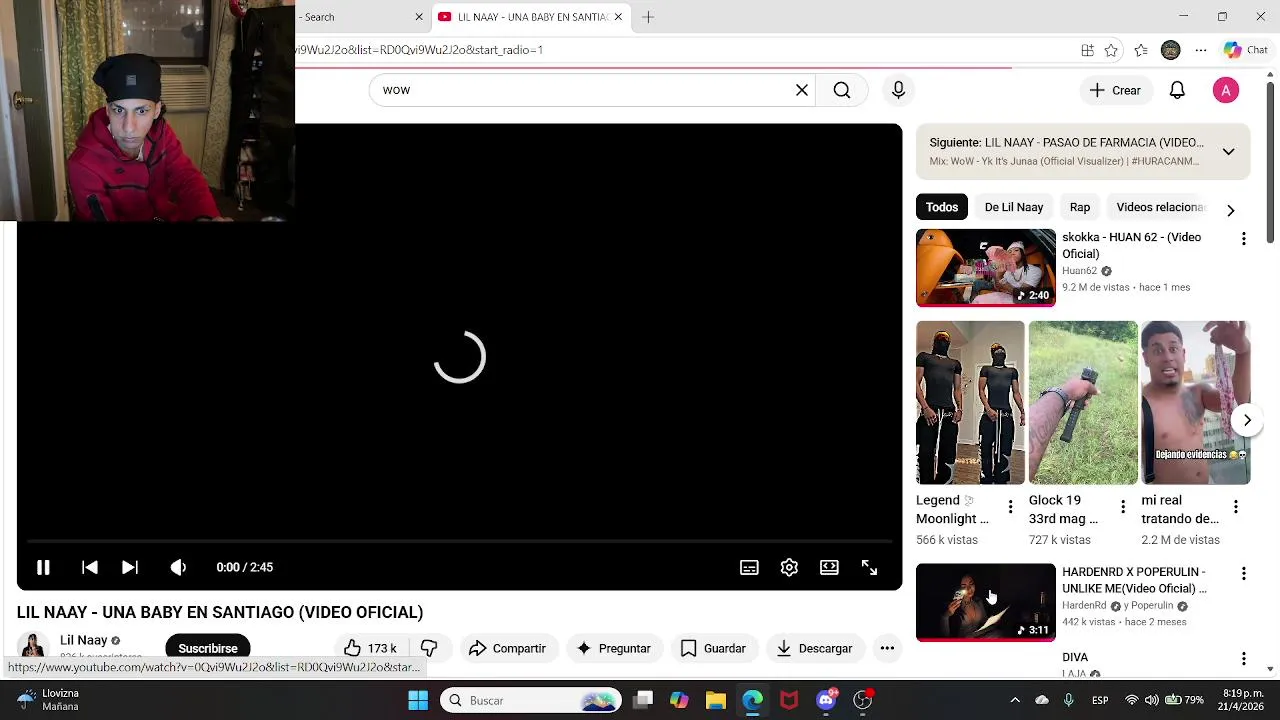Click the Crear button
1280x720 pixels.
tap(1115, 90)
